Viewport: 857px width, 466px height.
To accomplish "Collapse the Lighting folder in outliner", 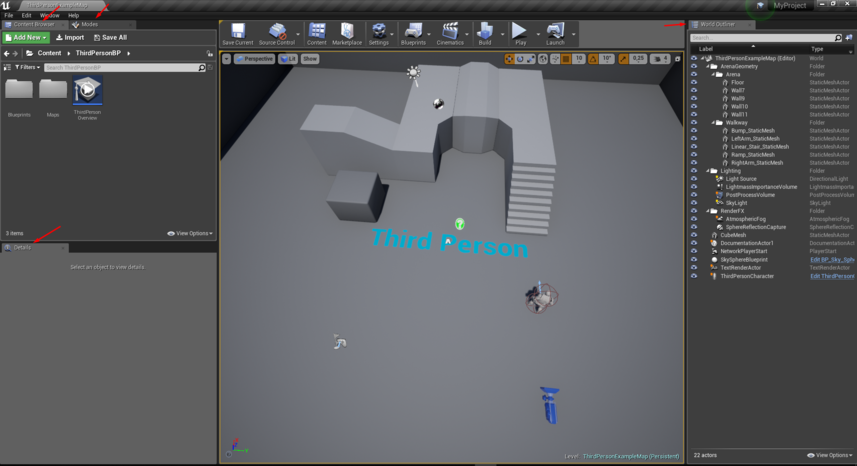I will coord(708,171).
